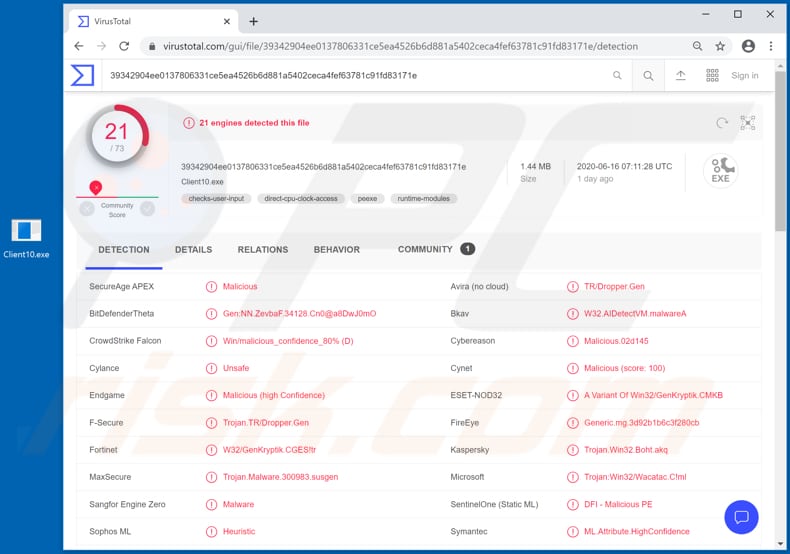Image resolution: width=790 pixels, height=554 pixels.
Task: Click the W32/GenKryptik.CGES!tr Fortinet result
Action: (270, 450)
